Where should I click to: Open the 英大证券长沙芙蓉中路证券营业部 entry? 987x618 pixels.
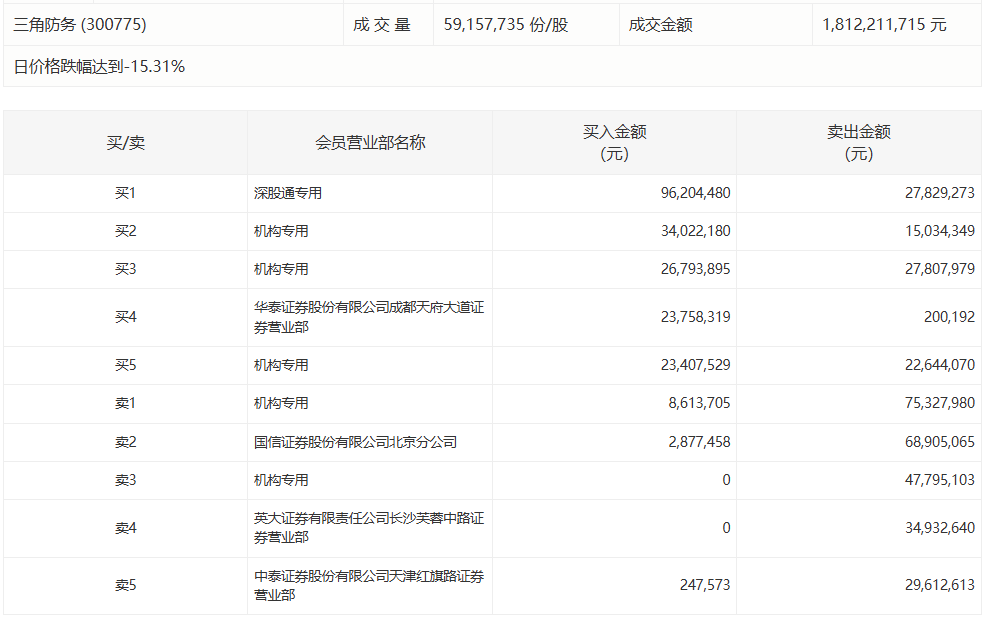click(x=368, y=527)
